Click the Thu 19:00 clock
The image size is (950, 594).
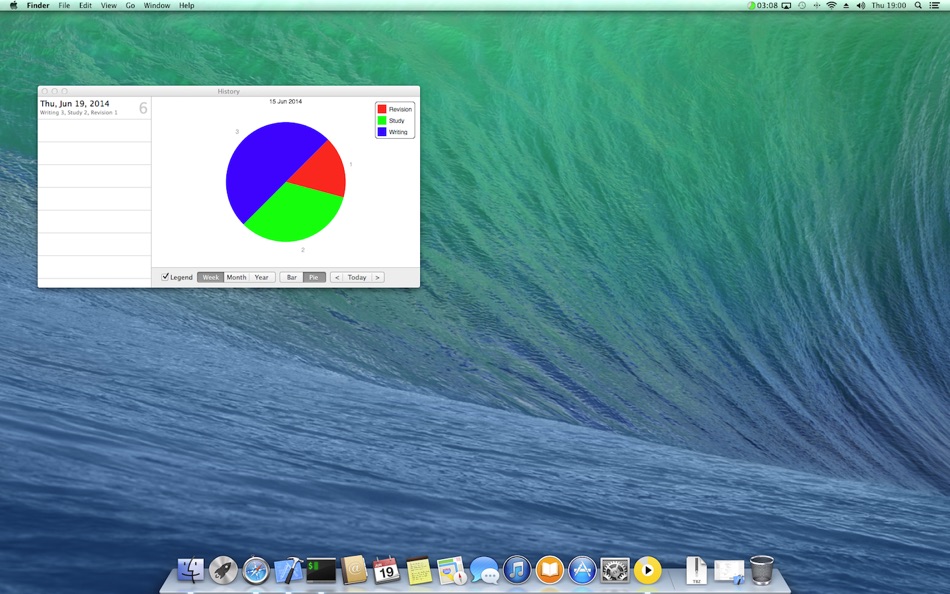click(x=889, y=5)
